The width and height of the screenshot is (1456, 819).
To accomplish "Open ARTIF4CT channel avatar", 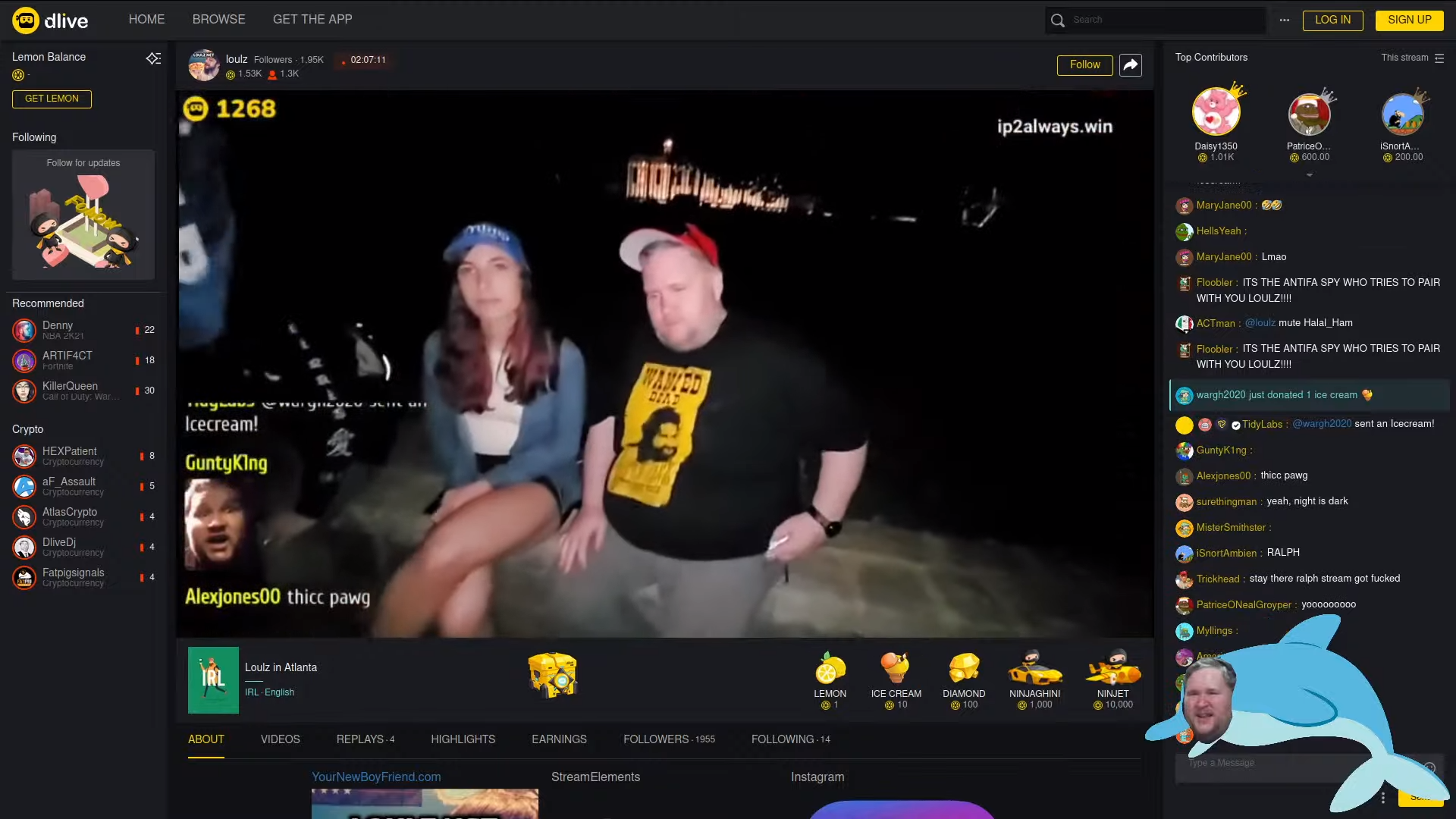I will (24, 360).
